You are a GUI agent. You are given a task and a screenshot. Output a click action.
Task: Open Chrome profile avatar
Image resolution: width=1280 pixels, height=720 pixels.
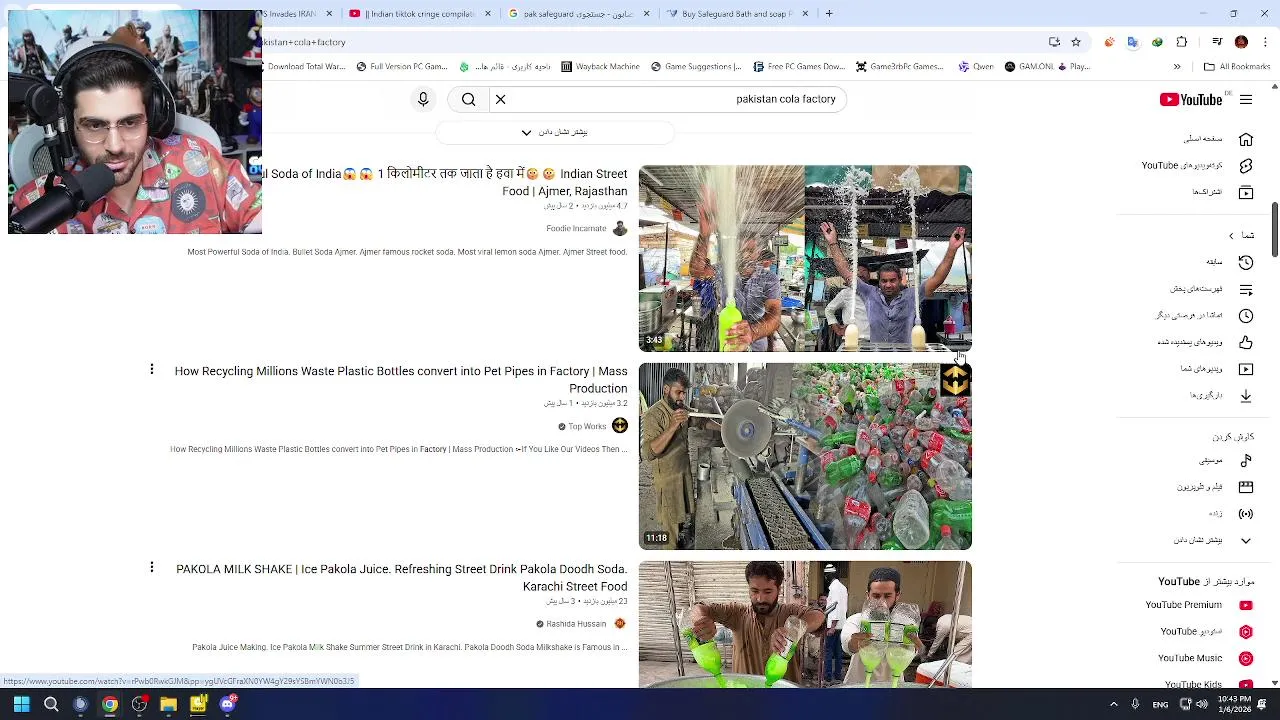[x=1241, y=42]
